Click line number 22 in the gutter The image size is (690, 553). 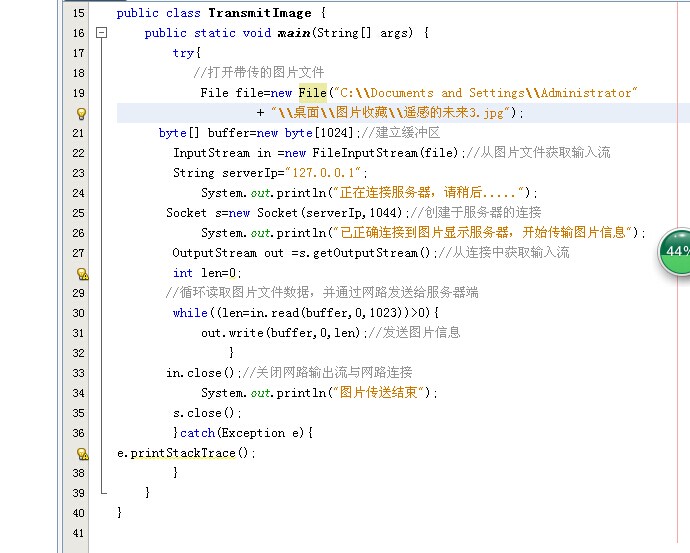pyautogui.click(x=78, y=153)
